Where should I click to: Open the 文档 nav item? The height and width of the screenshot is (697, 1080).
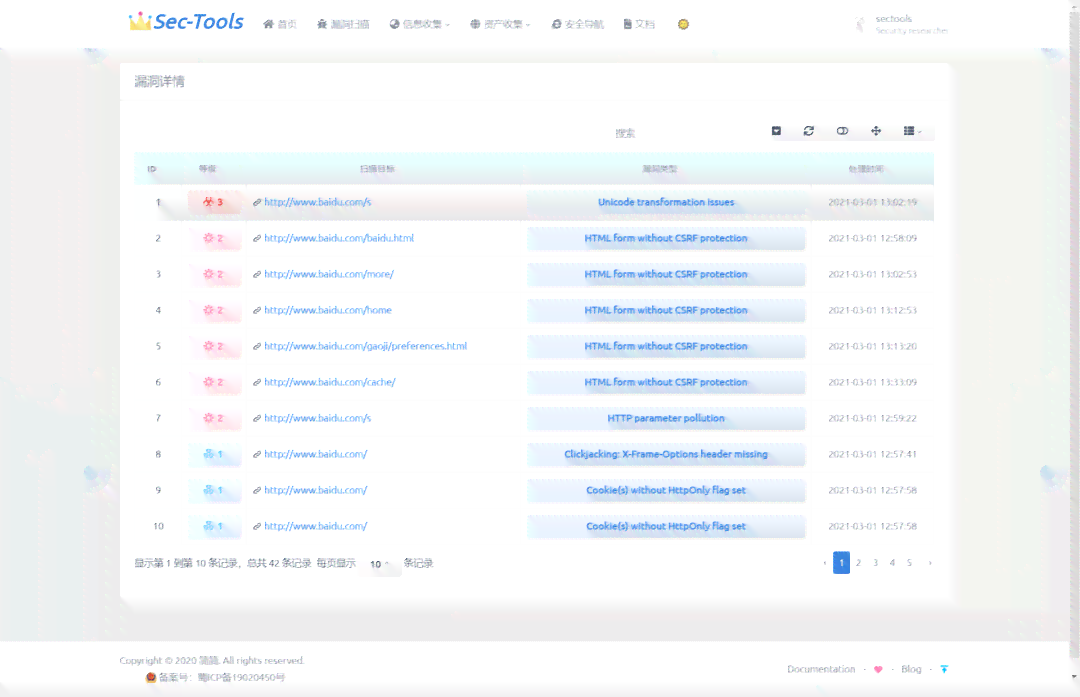(639, 24)
